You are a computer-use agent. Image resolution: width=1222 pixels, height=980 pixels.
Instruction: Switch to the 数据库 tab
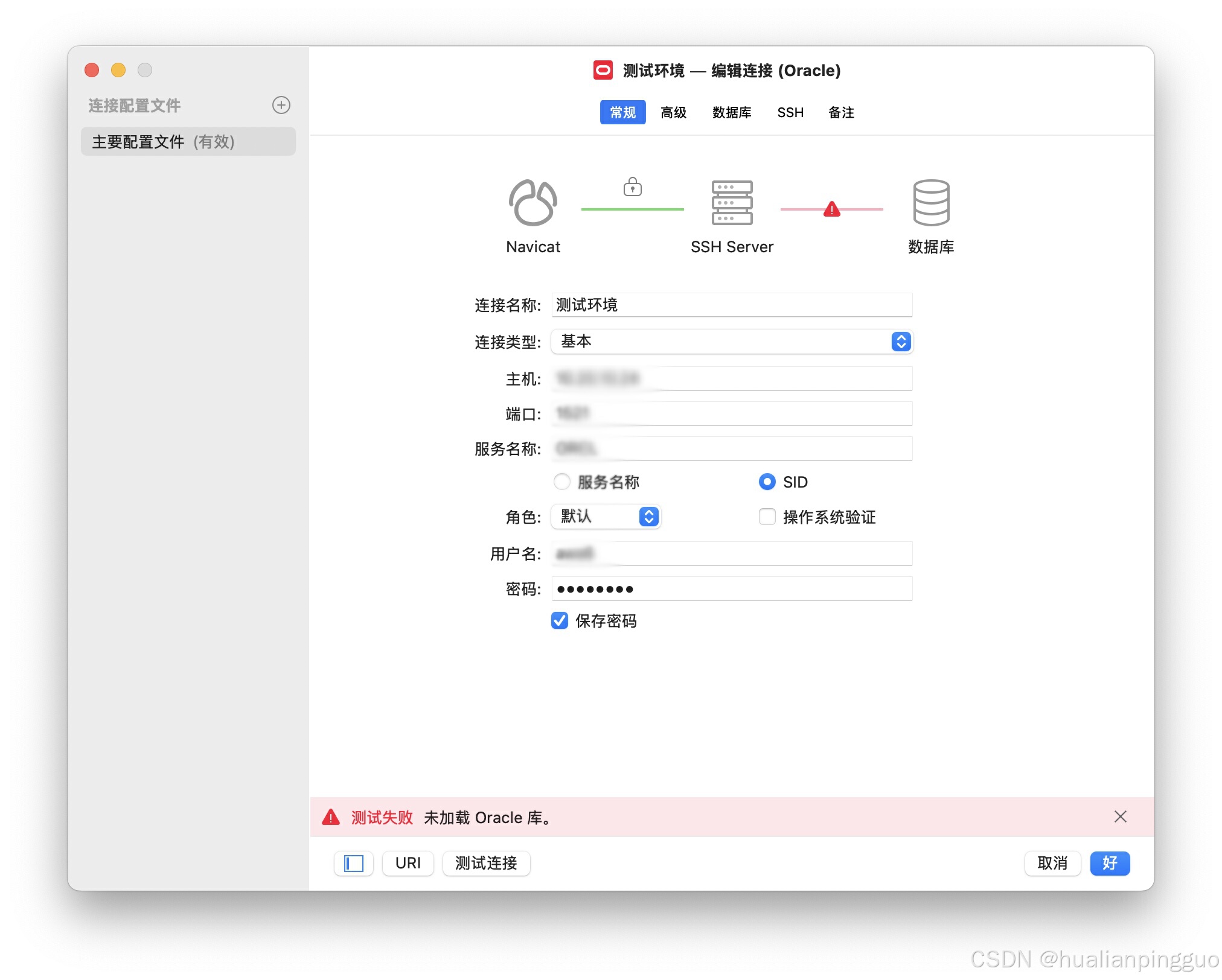coord(732,112)
